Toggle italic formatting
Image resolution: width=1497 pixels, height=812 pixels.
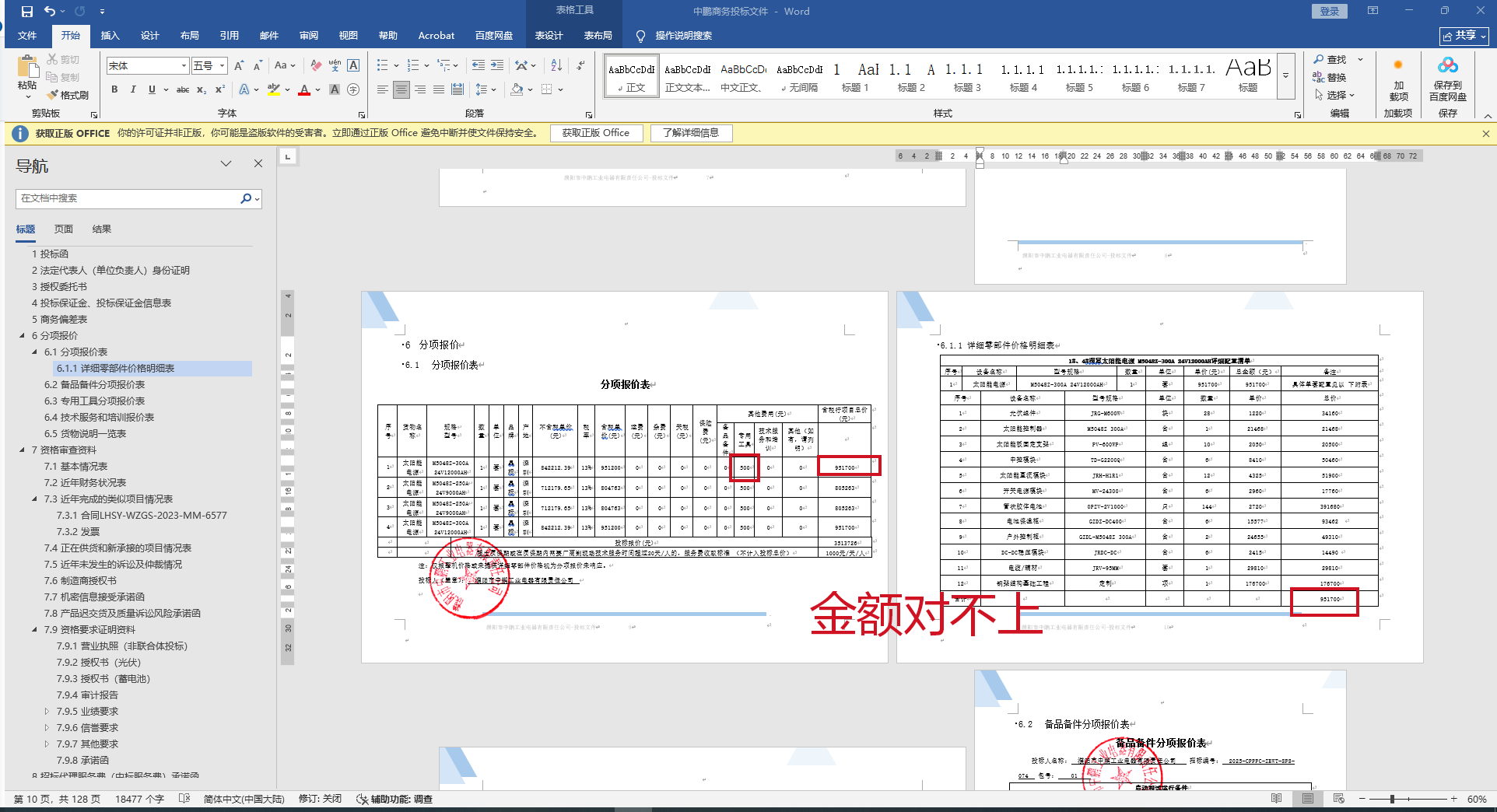[133, 89]
